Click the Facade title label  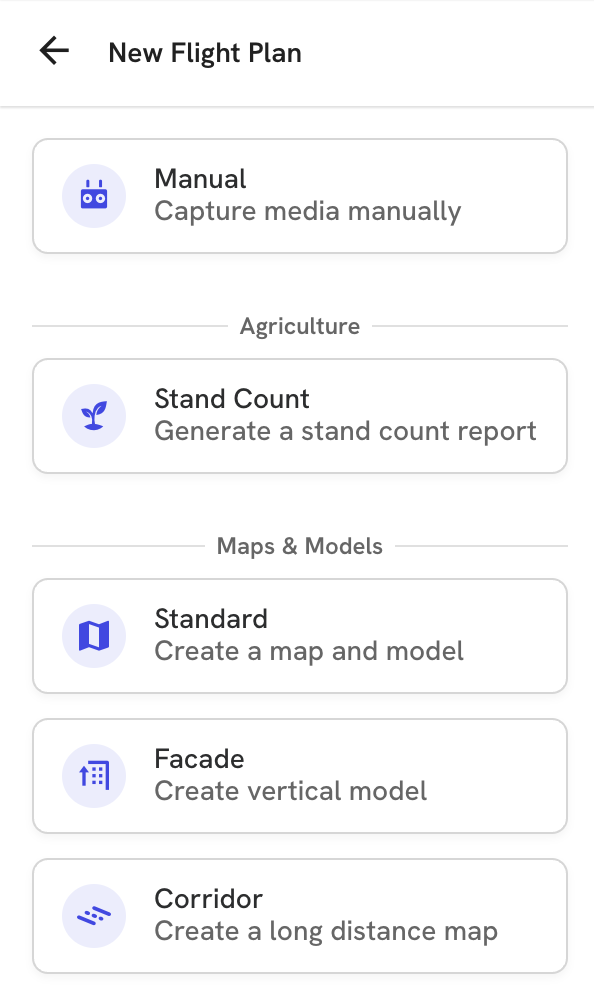click(199, 759)
